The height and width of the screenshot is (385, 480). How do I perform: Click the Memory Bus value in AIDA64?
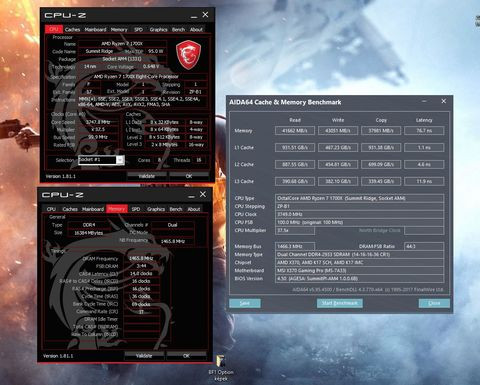pos(295,246)
